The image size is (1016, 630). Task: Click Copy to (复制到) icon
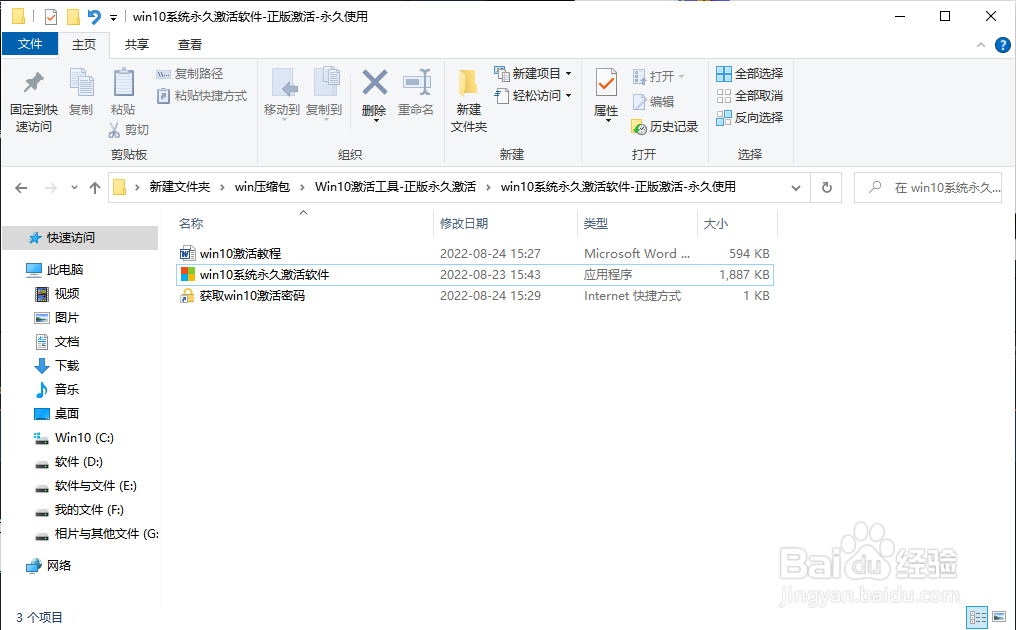pos(326,83)
